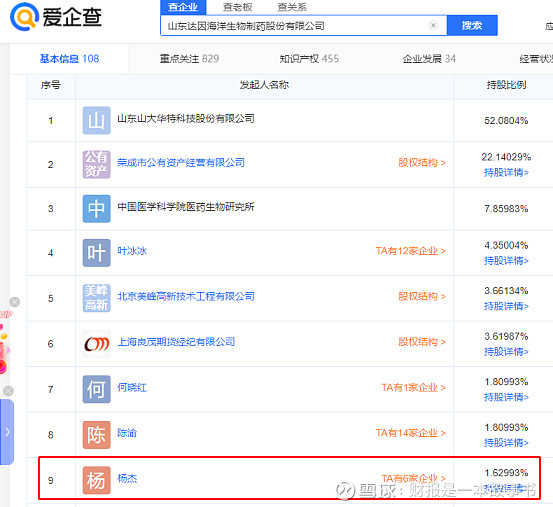The image size is (553, 507).
Task: Click the 52.0804% shareholding value
Action: click(506, 121)
